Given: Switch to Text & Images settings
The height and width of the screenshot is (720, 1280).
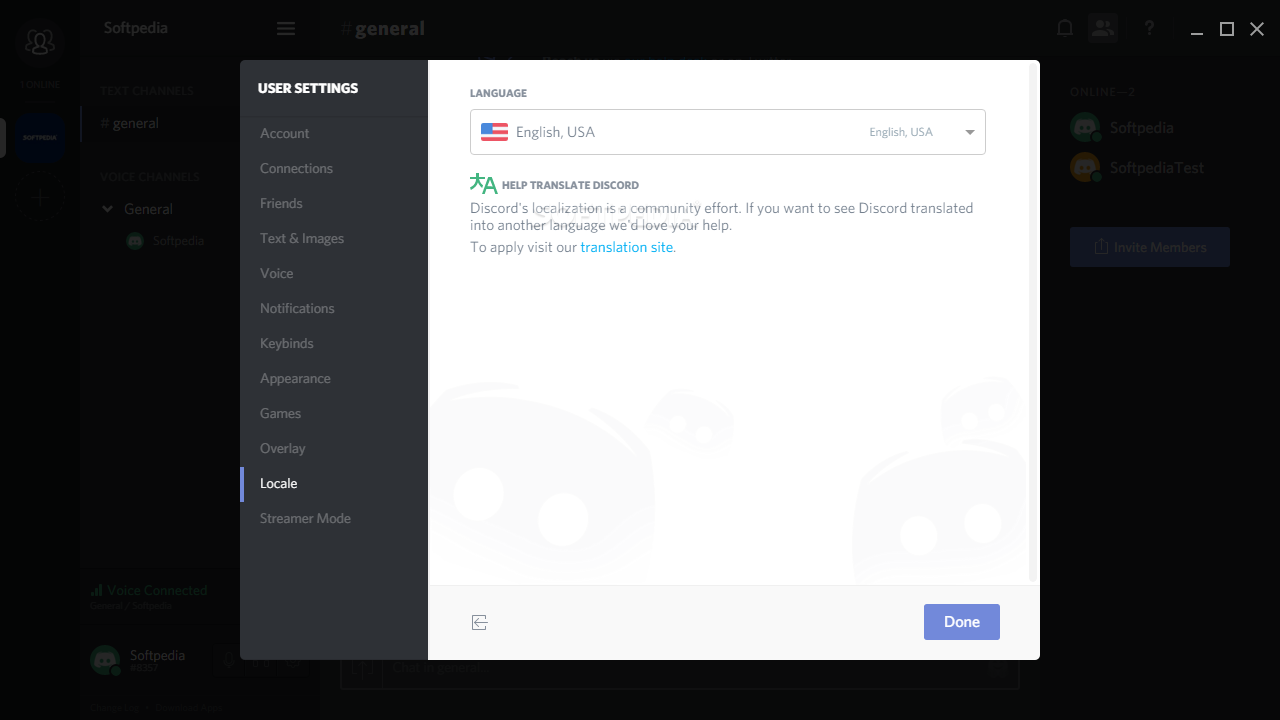Looking at the screenshot, I should (x=334, y=238).
